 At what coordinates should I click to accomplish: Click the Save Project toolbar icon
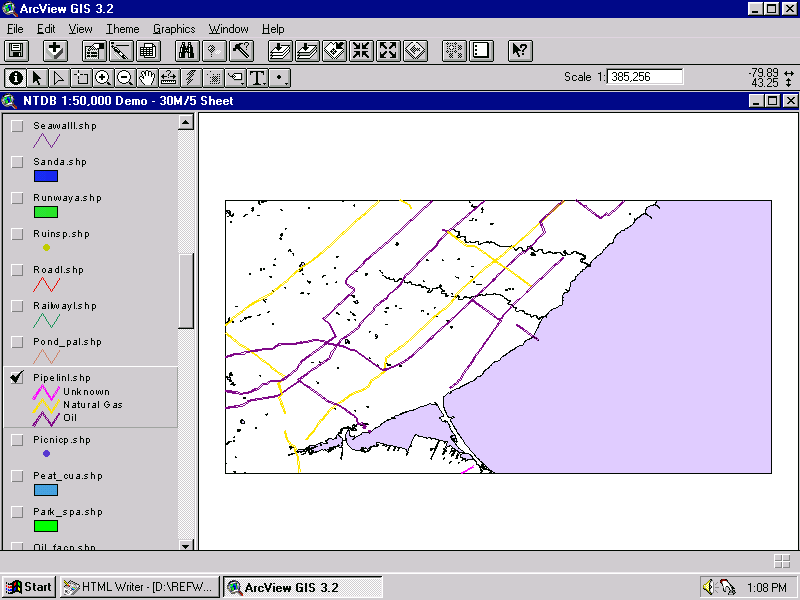click(16, 51)
